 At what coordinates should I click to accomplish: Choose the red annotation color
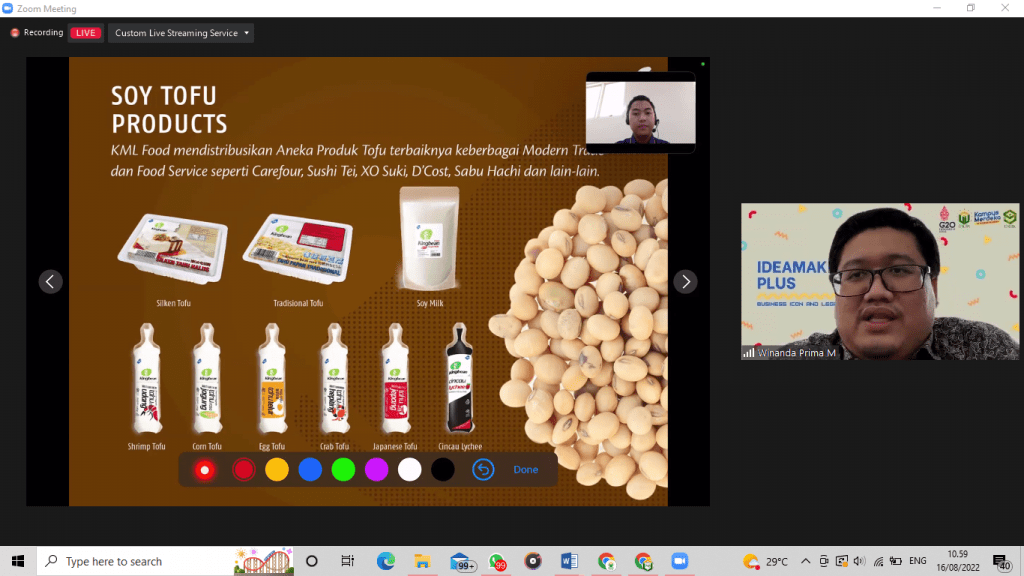click(x=244, y=470)
